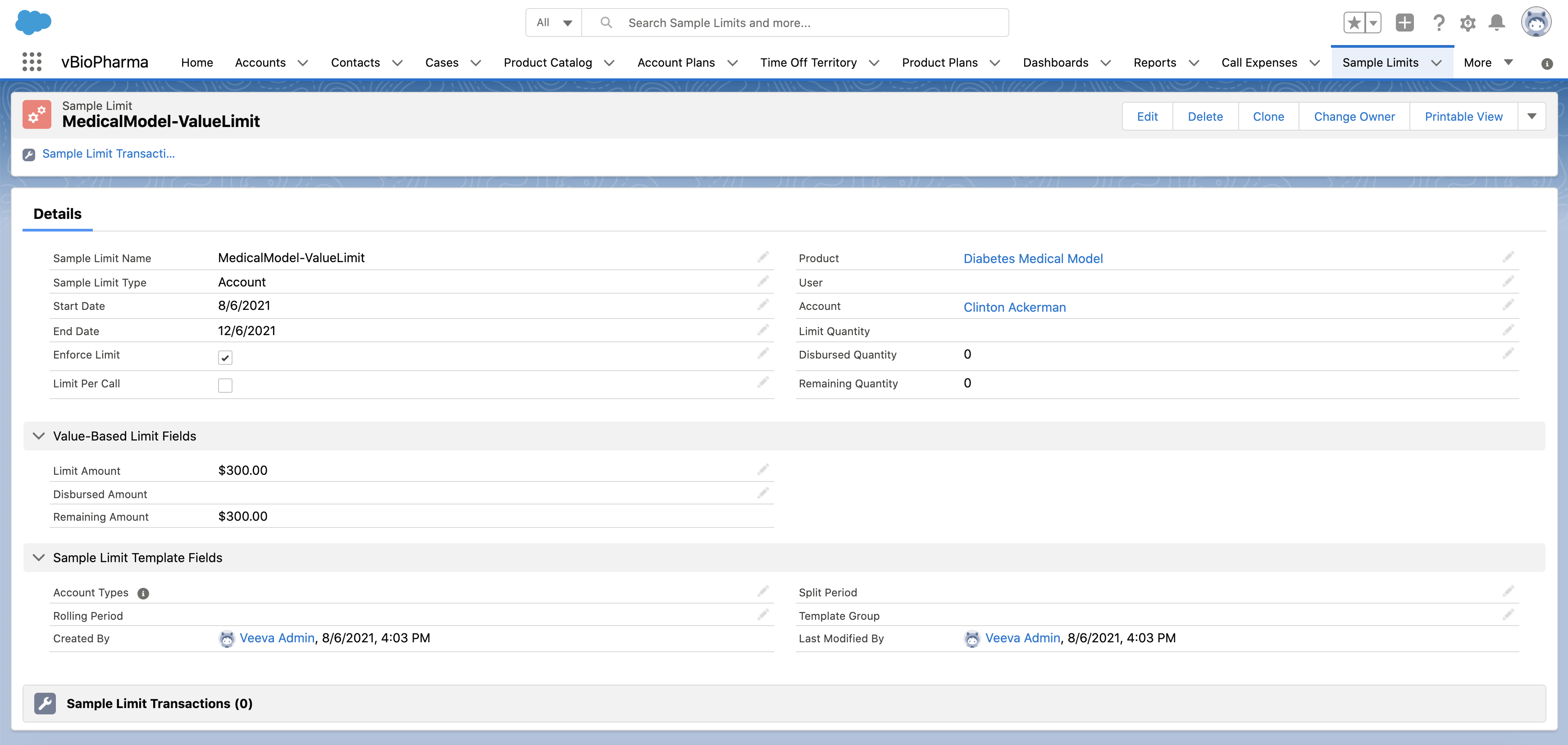Image resolution: width=1568 pixels, height=745 pixels.
Task: Click the Clone button
Action: [x=1268, y=116]
